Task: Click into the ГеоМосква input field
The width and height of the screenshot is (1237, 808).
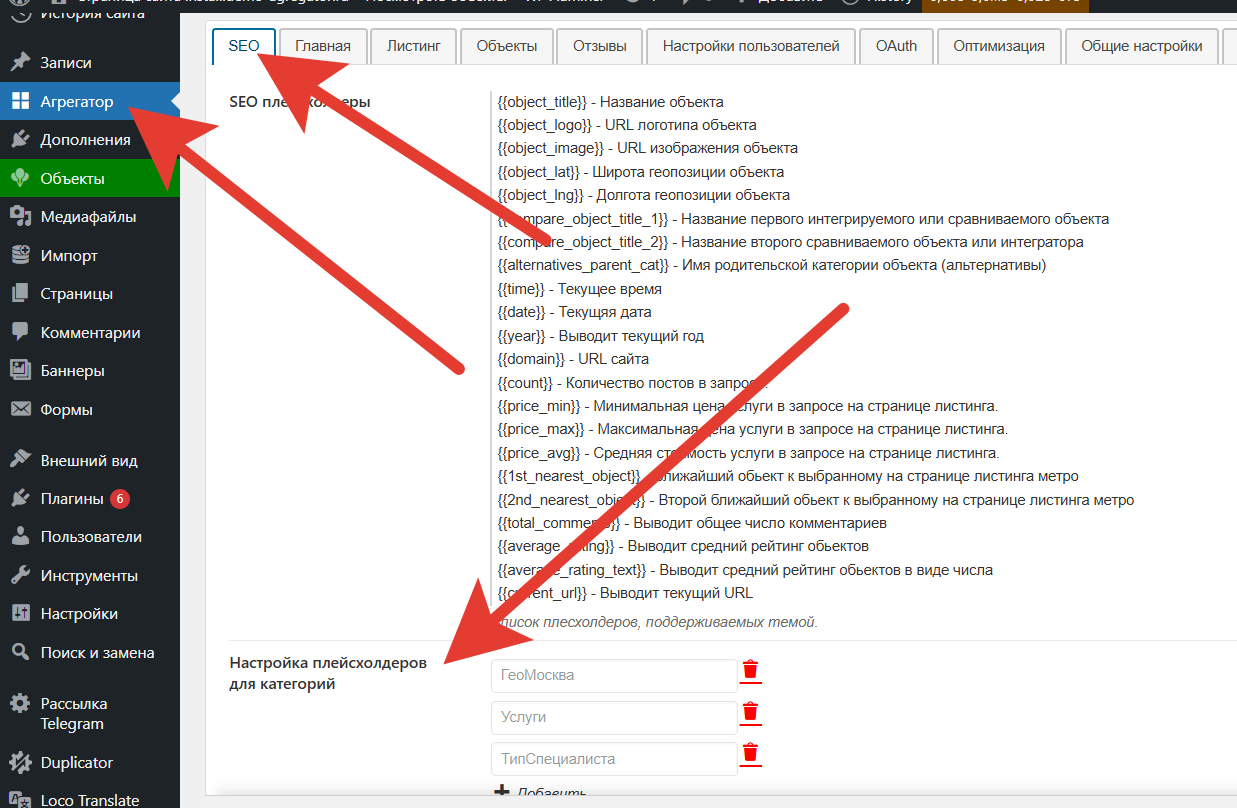Action: (x=613, y=675)
